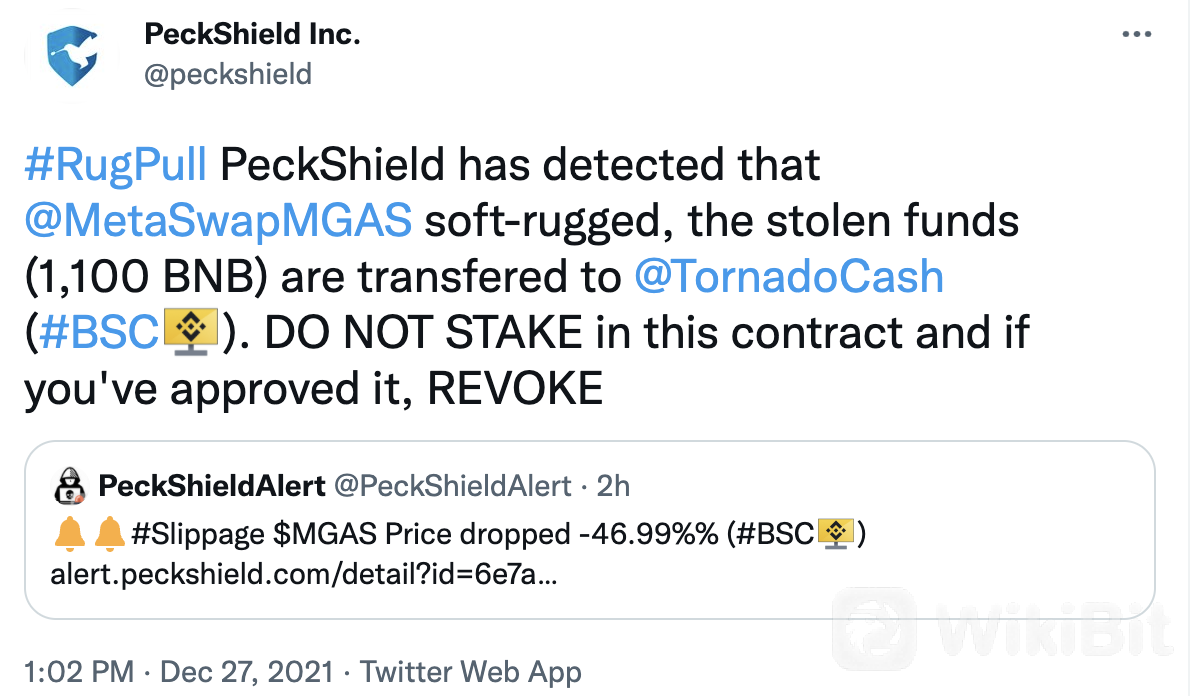
Task: Click the PeckShield shield profile avatar
Action: click(x=71, y=55)
